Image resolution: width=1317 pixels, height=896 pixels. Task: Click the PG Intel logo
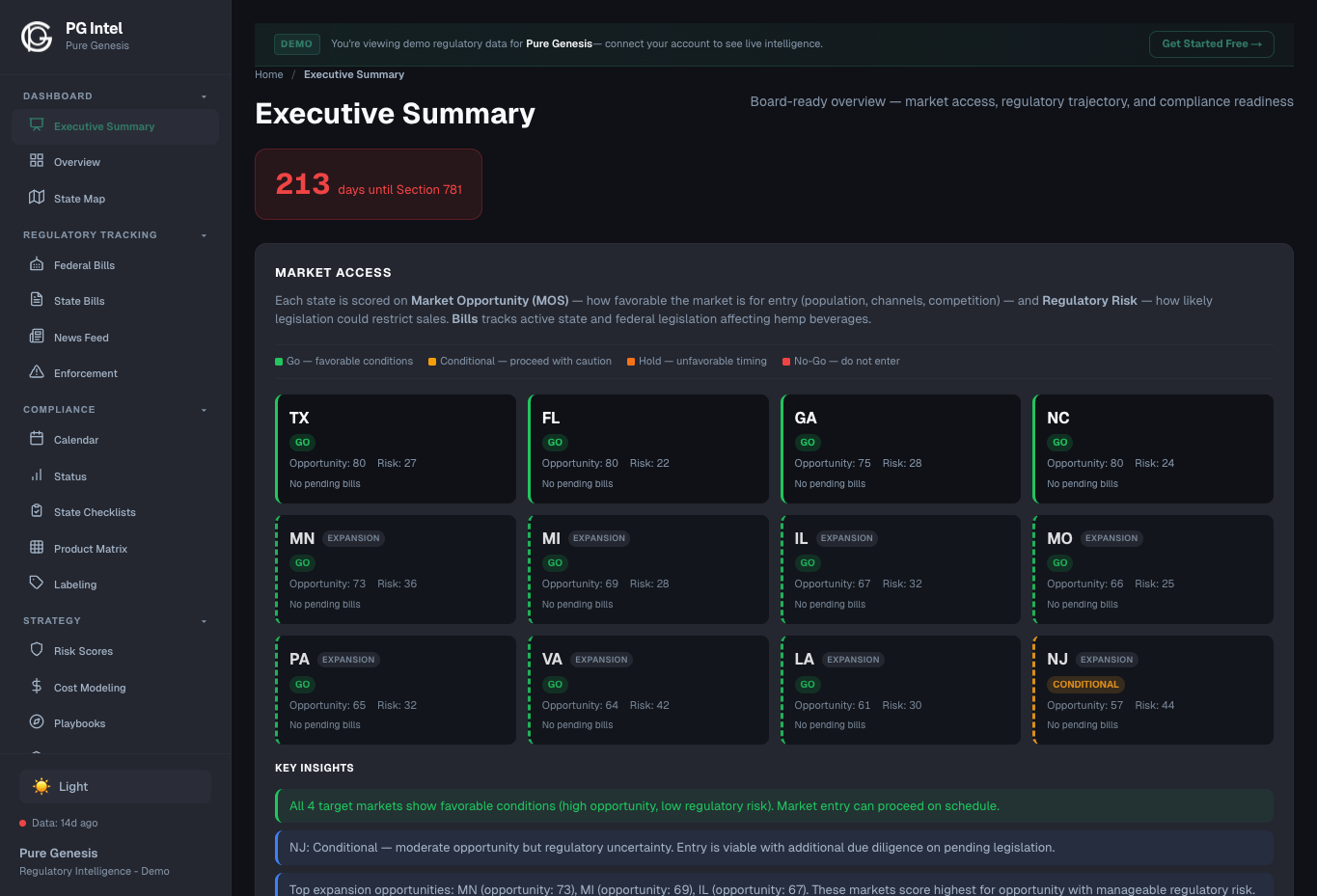[x=35, y=36]
